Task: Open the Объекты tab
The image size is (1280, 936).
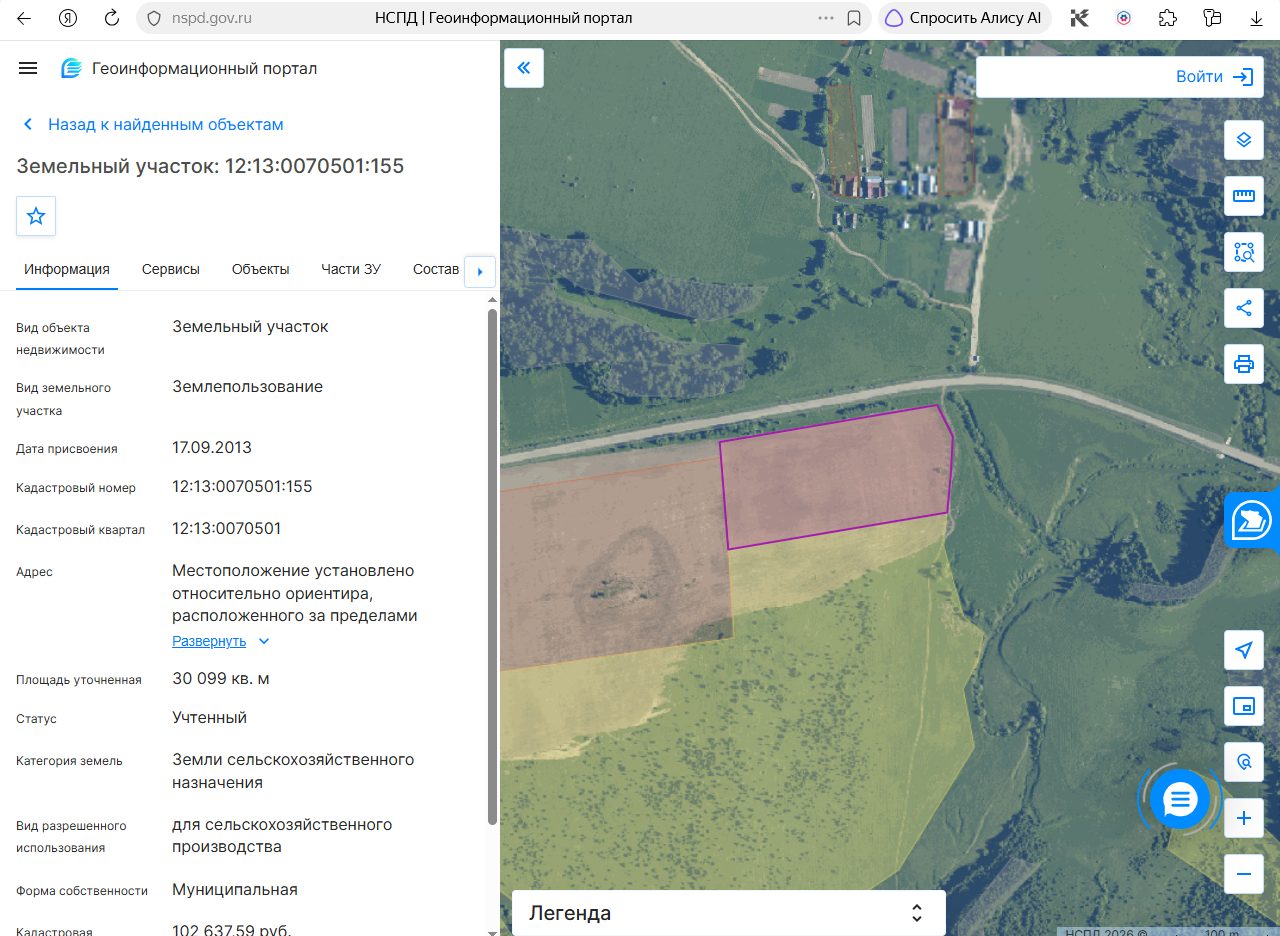Action: (260, 269)
